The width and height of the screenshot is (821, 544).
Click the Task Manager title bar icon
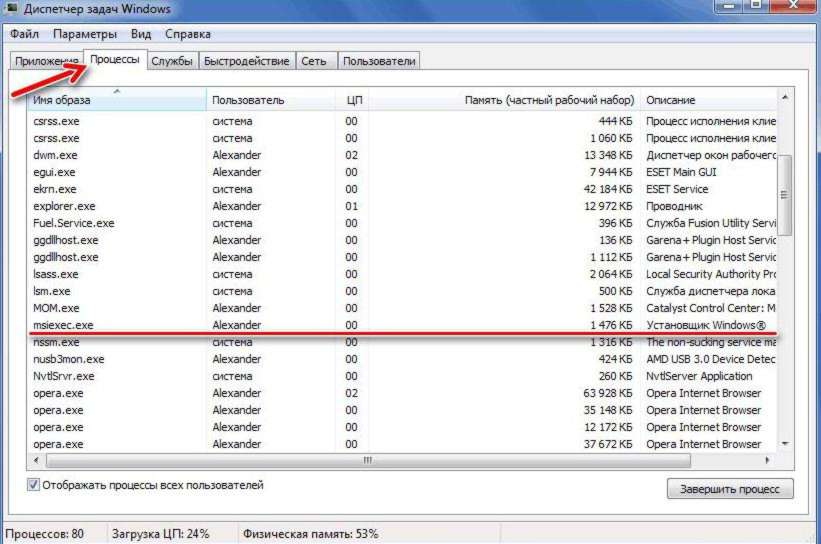10,7
